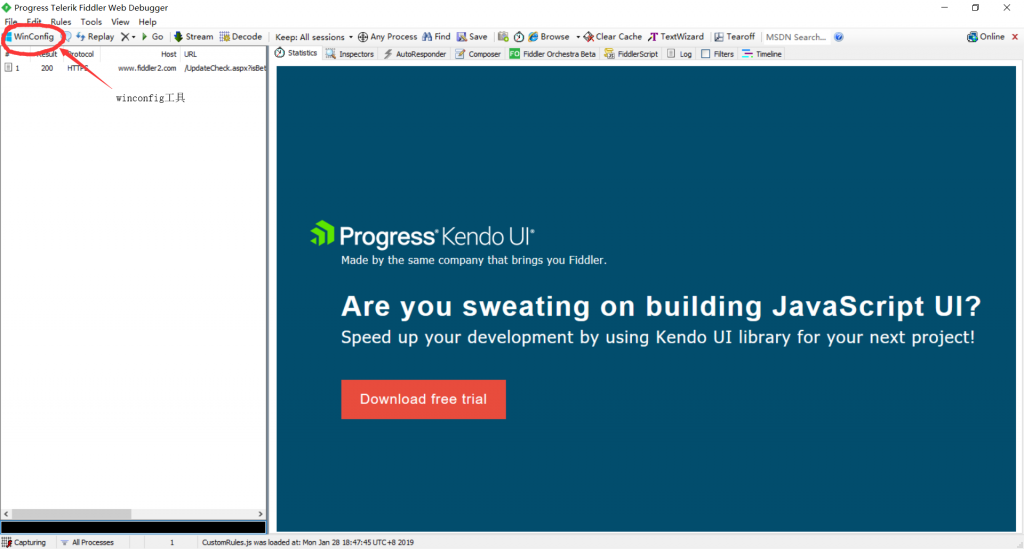Image resolution: width=1024 pixels, height=549 pixels.
Task: Click the timer stopwatch icon
Action: click(x=519, y=37)
